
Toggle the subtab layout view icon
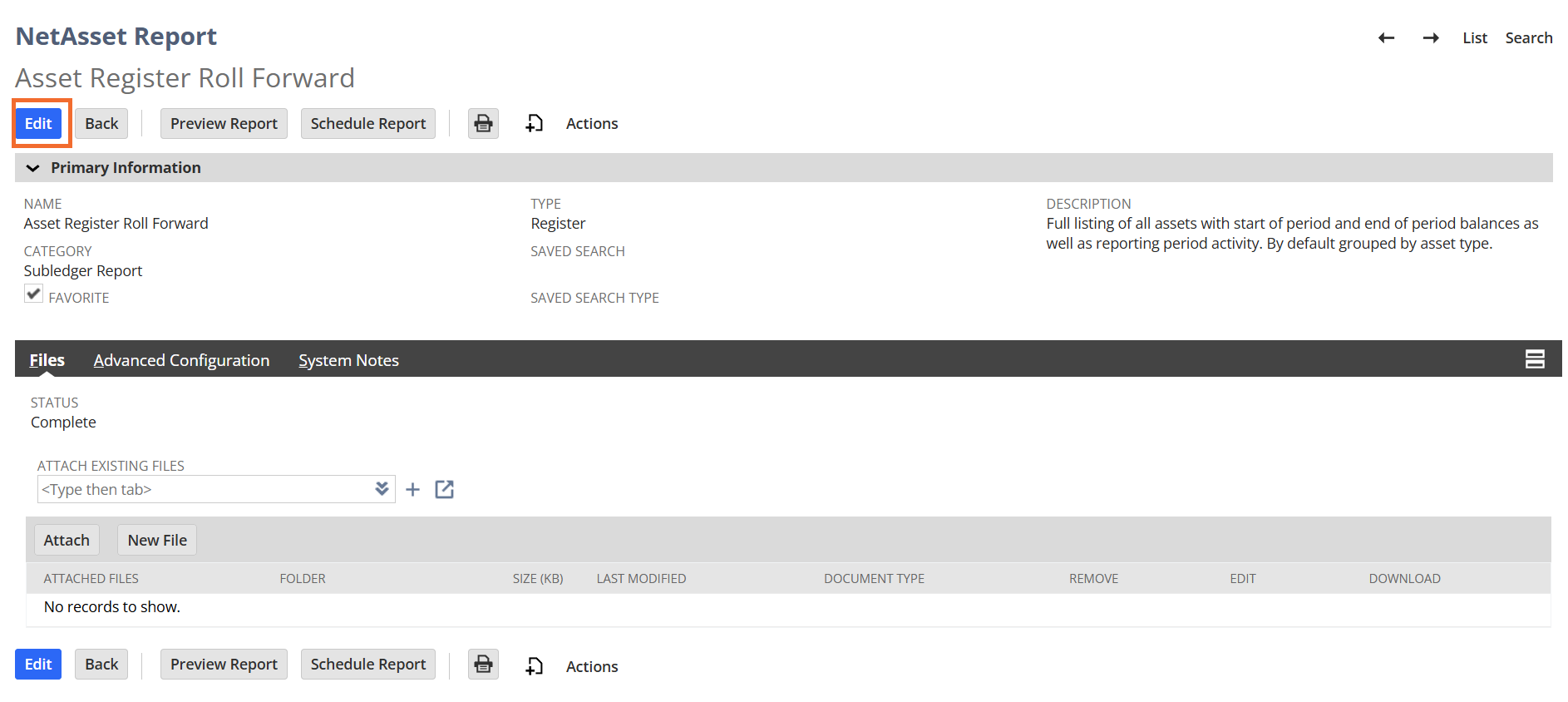[1535, 359]
